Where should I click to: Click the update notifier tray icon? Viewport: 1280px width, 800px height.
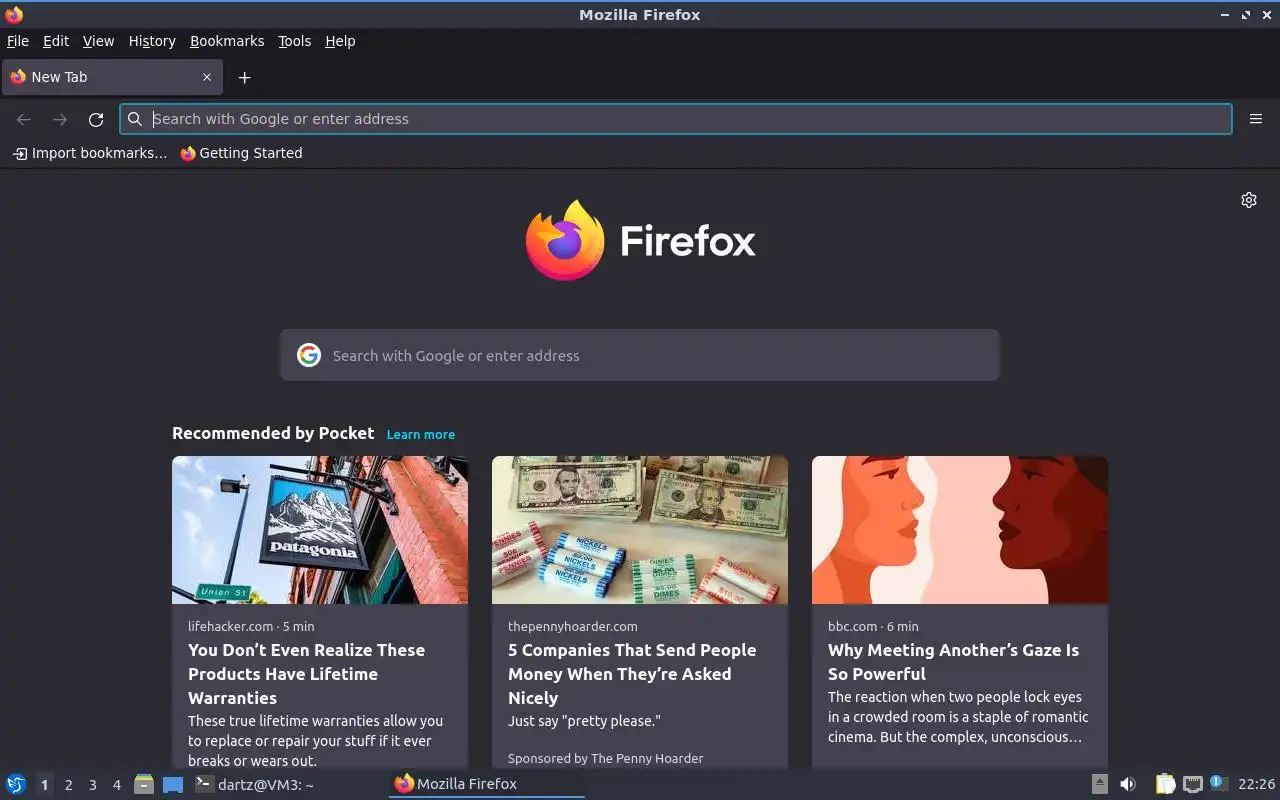point(1218,783)
